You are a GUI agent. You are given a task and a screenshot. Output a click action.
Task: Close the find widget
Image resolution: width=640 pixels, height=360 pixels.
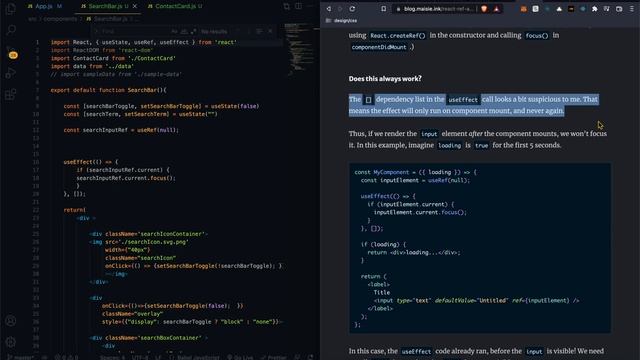point(270,31)
